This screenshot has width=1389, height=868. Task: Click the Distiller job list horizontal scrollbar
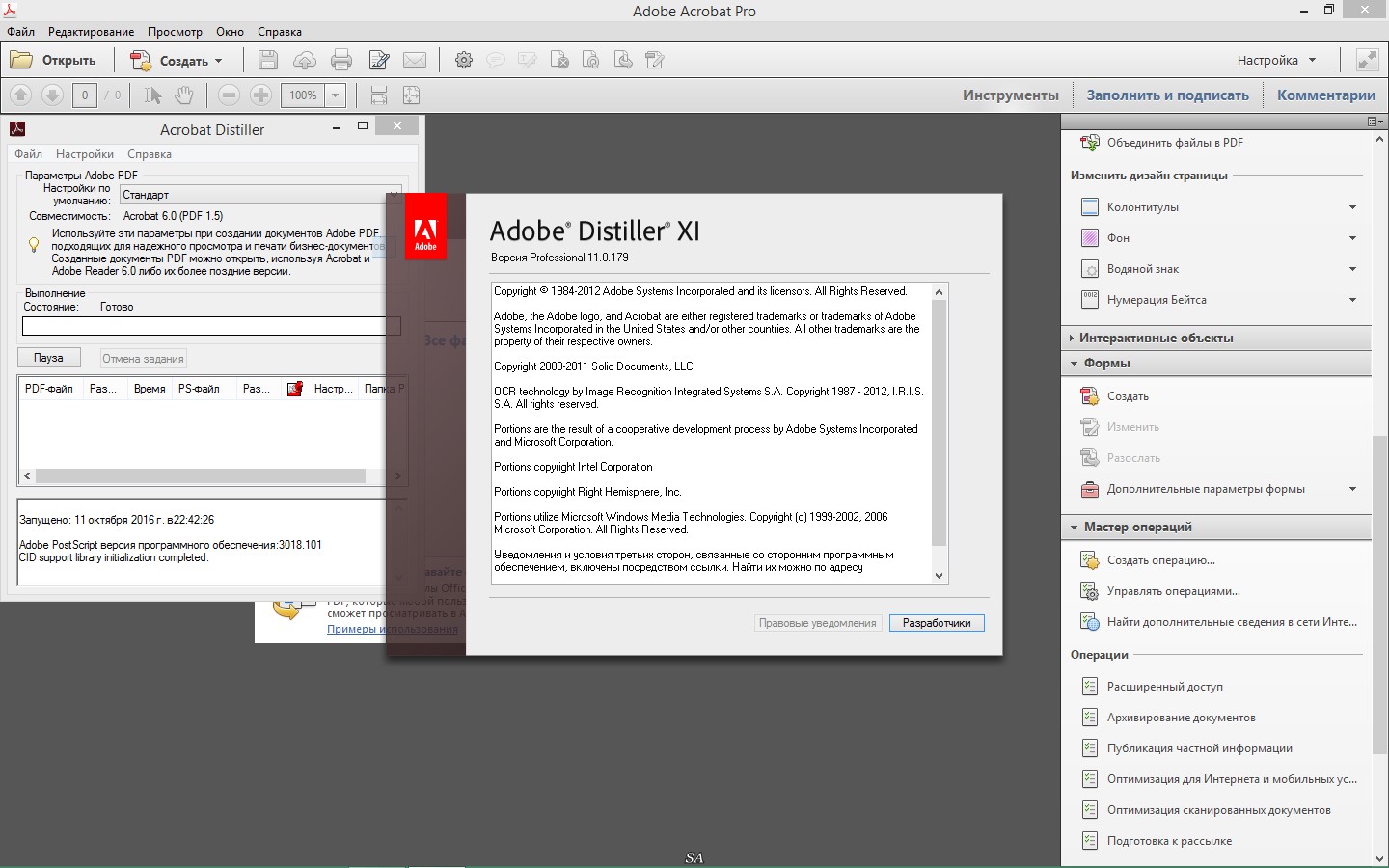pyautogui.click(x=201, y=476)
